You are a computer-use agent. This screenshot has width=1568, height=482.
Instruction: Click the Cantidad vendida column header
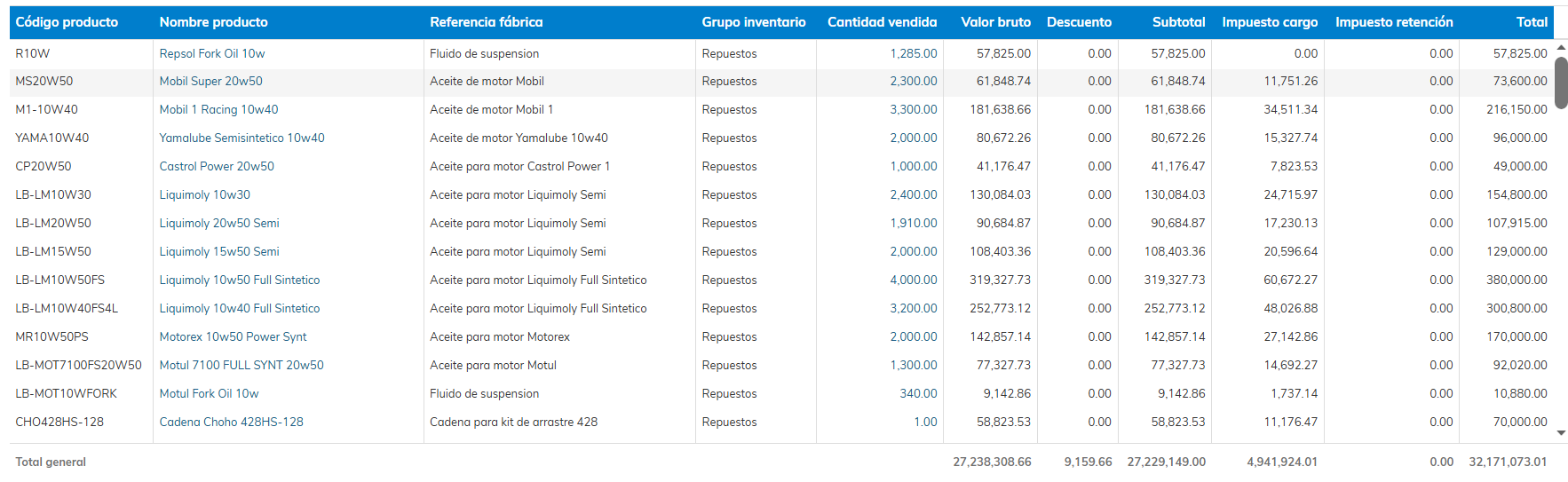881,22
